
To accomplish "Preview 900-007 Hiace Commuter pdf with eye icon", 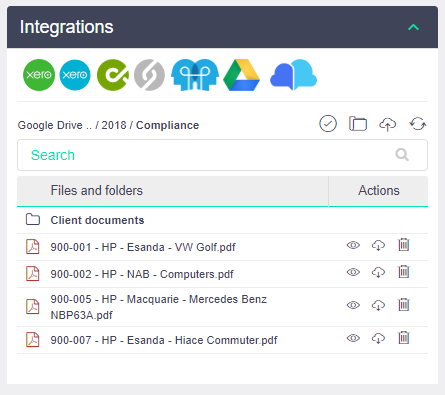I will [x=353, y=338].
